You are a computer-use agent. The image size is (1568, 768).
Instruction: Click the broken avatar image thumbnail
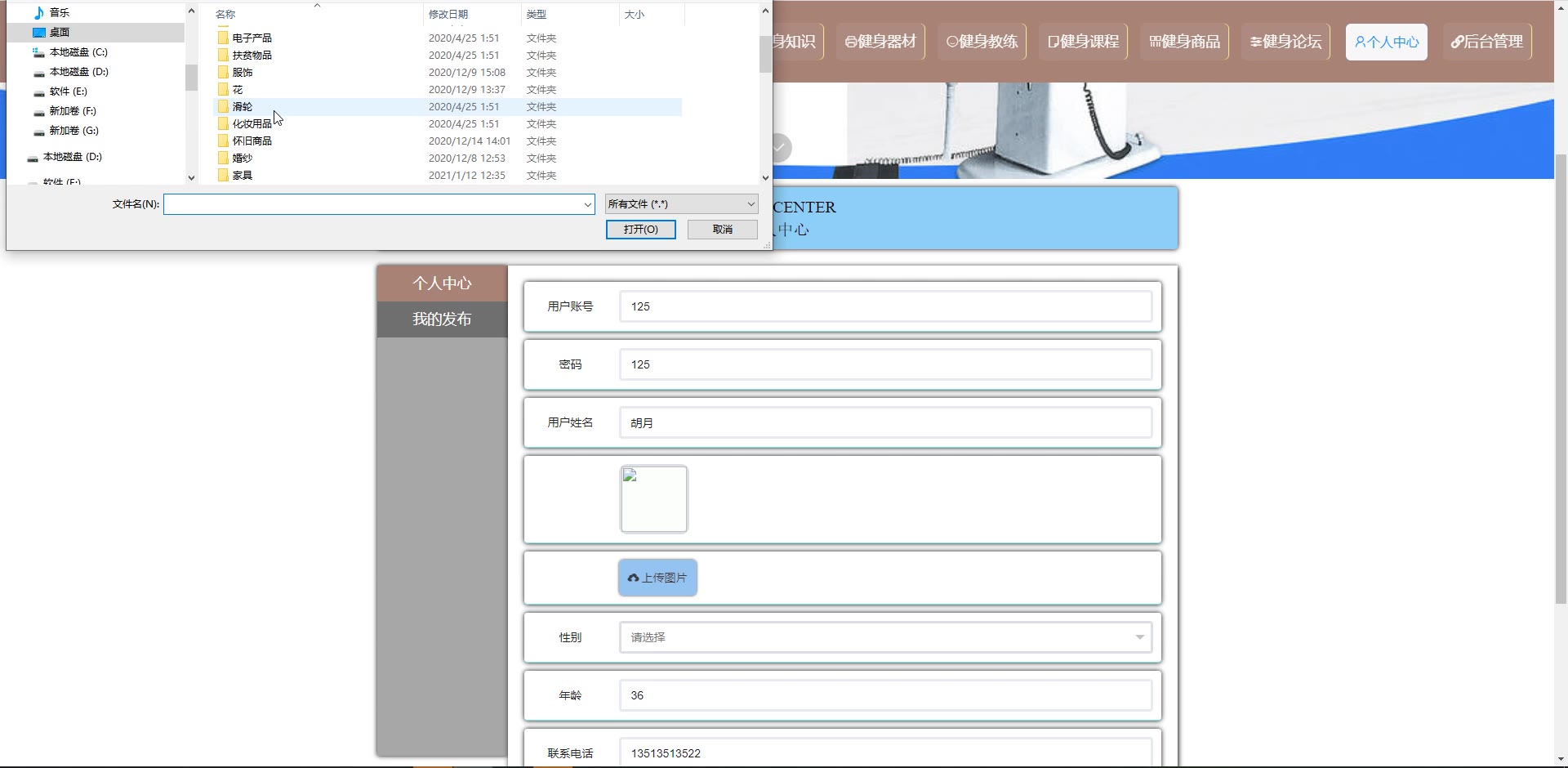[654, 499]
